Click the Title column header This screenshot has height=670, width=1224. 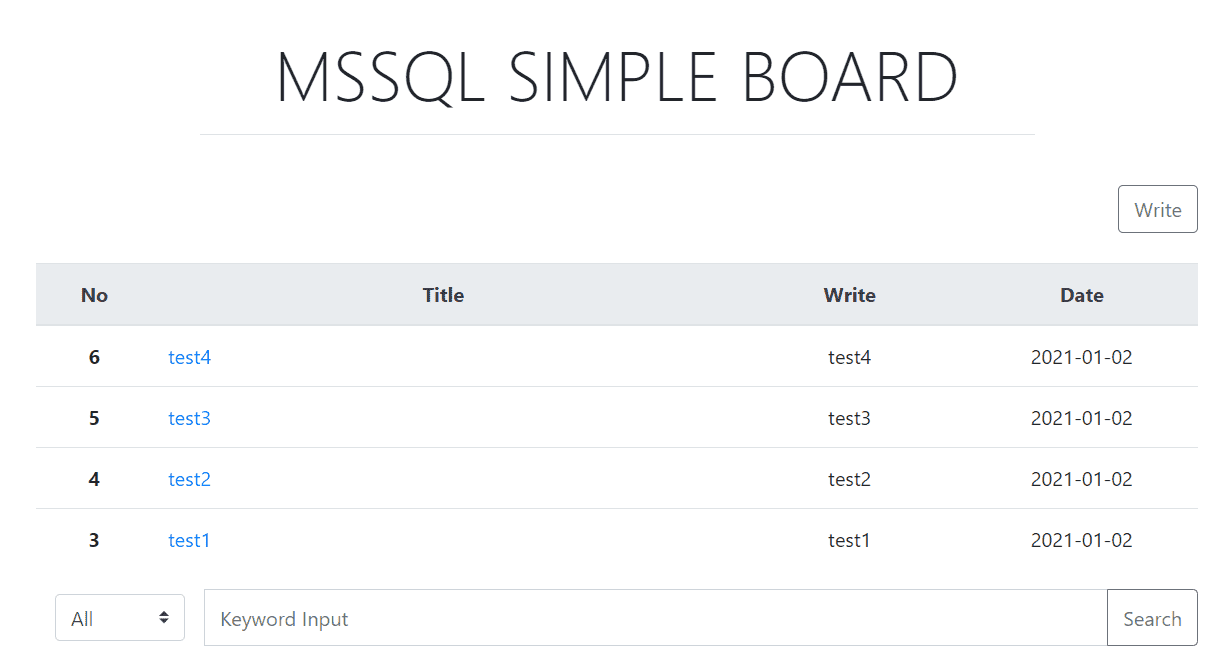coord(443,295)
